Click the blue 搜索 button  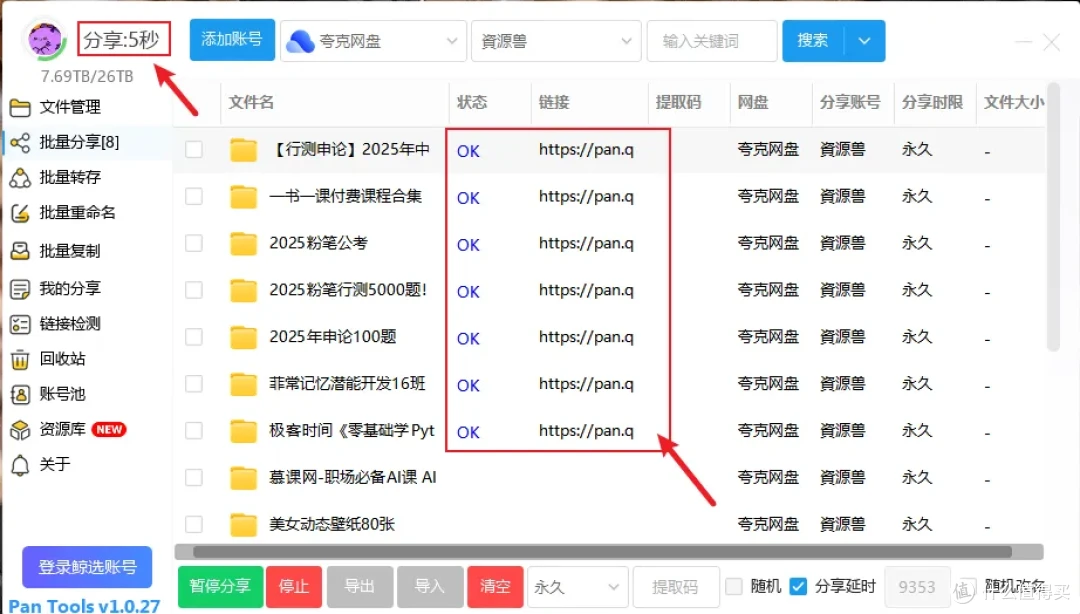[x=813, y=41]
